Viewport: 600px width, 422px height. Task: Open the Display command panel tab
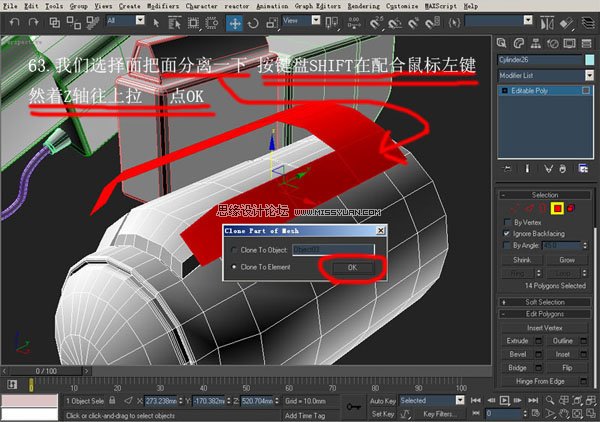[x=569, y=44]
